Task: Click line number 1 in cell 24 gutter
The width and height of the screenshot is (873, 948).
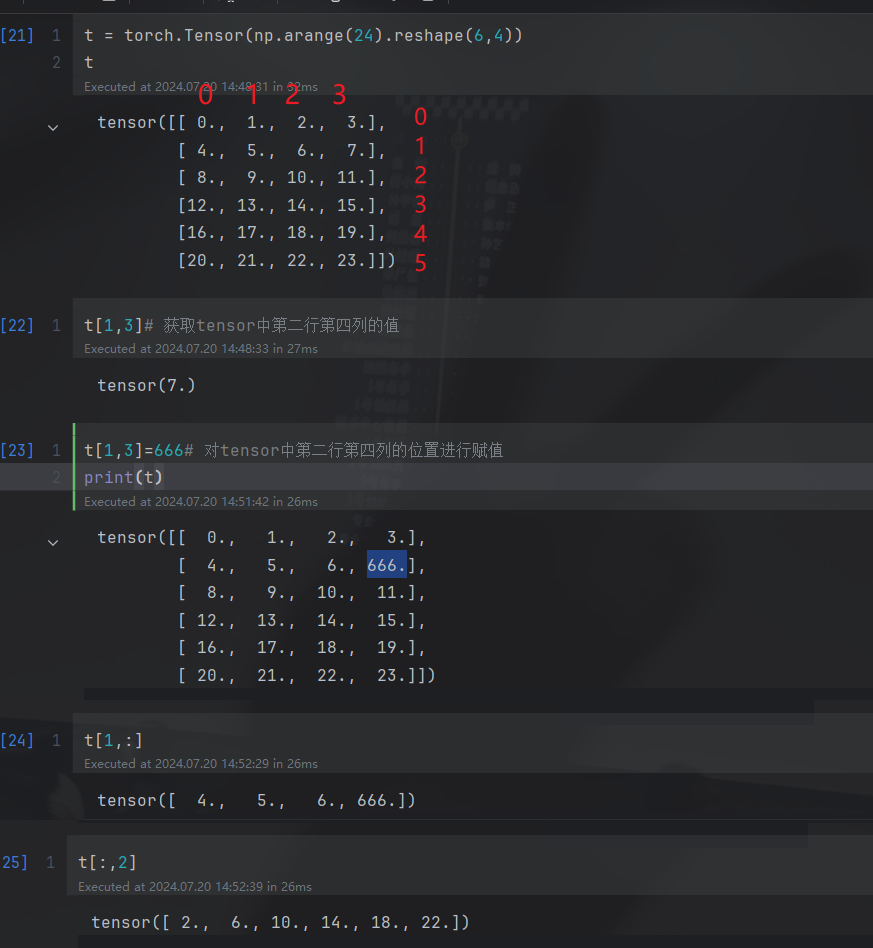Action: (56, 740)
